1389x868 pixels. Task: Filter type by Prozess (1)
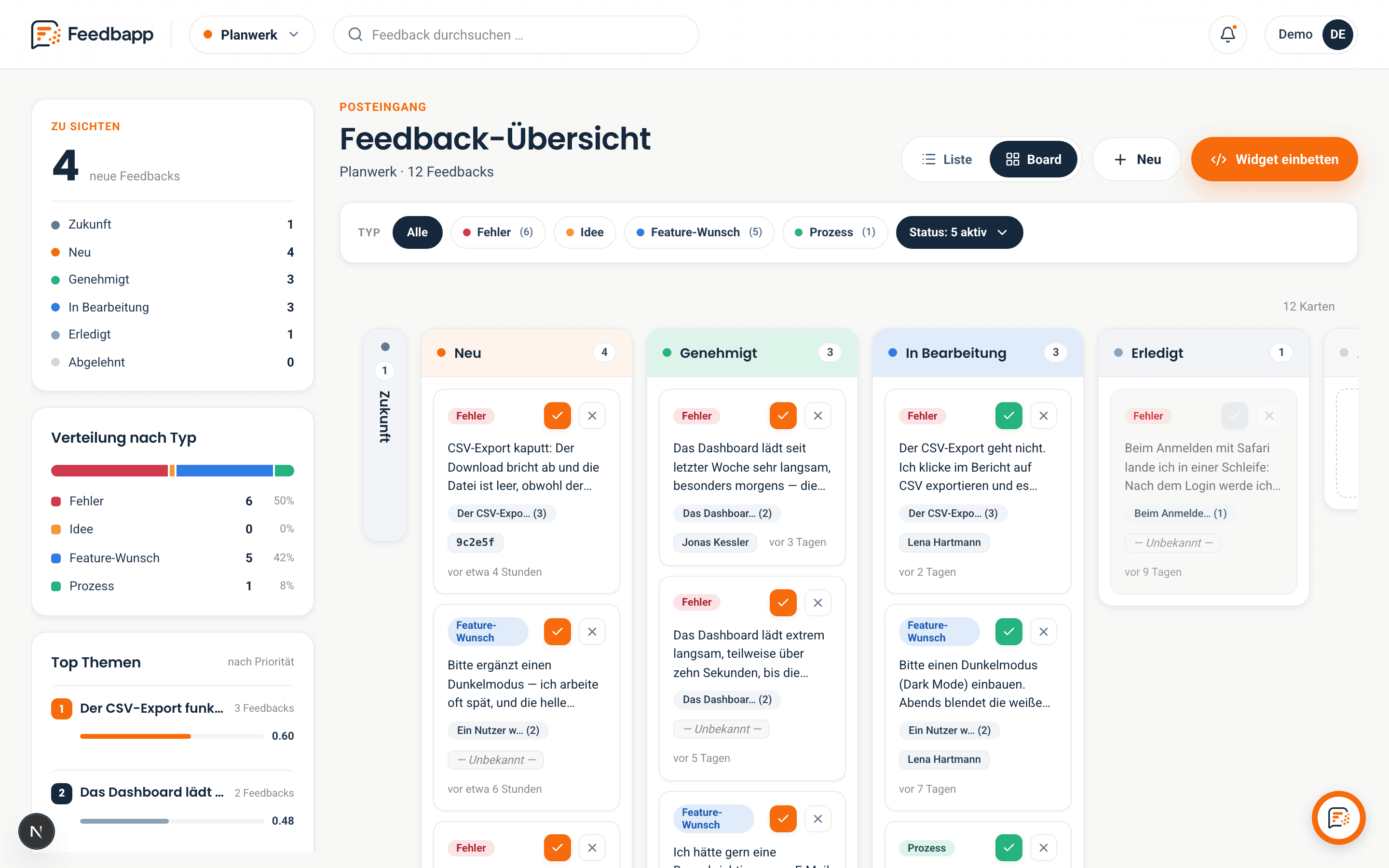point(835,232)
